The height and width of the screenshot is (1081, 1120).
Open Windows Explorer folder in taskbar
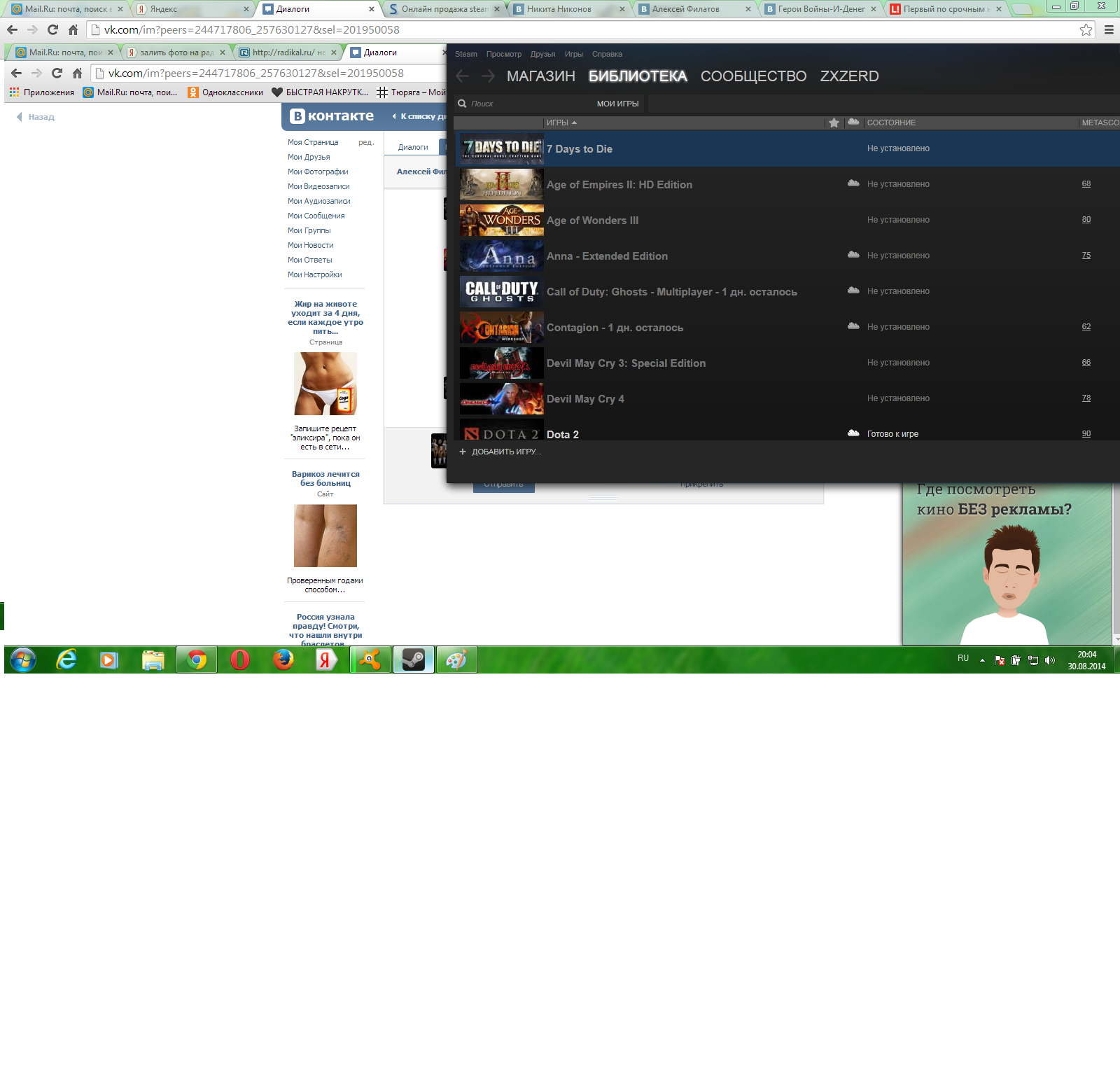point(153,660)
